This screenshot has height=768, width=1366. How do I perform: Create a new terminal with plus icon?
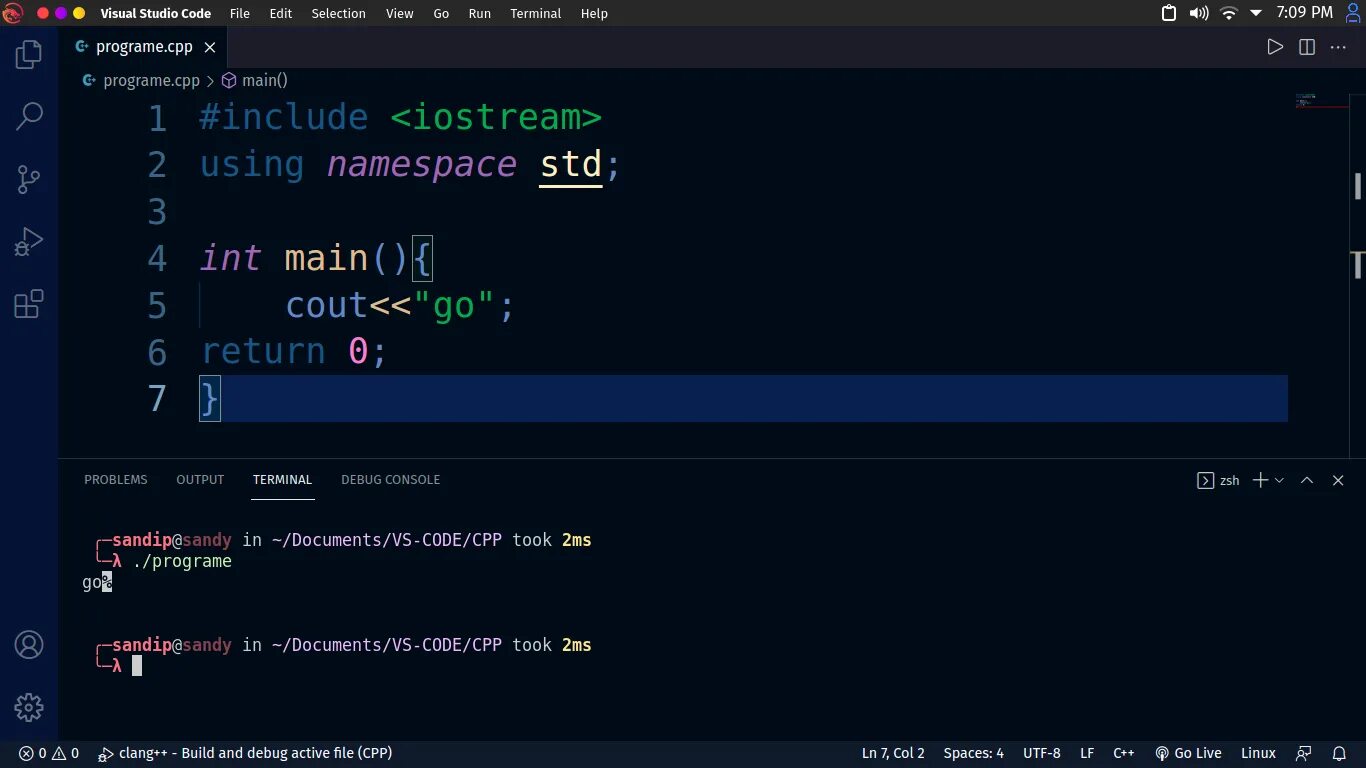(x=1260, y=480)
